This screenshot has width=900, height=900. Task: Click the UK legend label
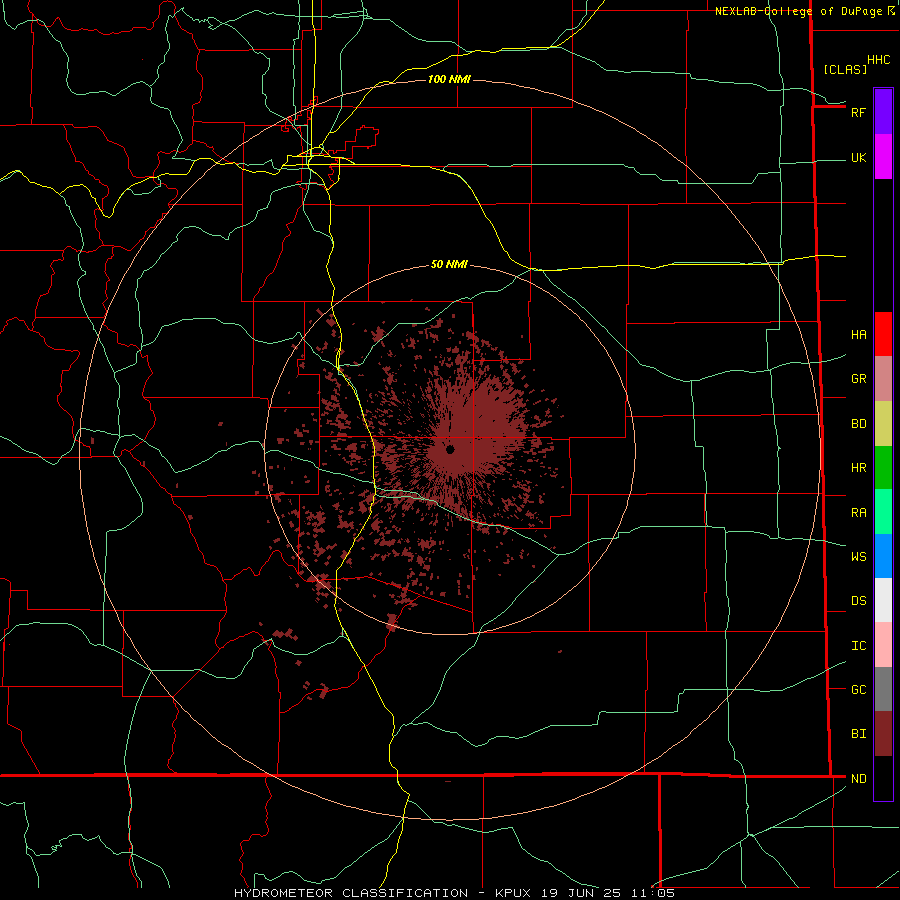click(x=858, y=158)
